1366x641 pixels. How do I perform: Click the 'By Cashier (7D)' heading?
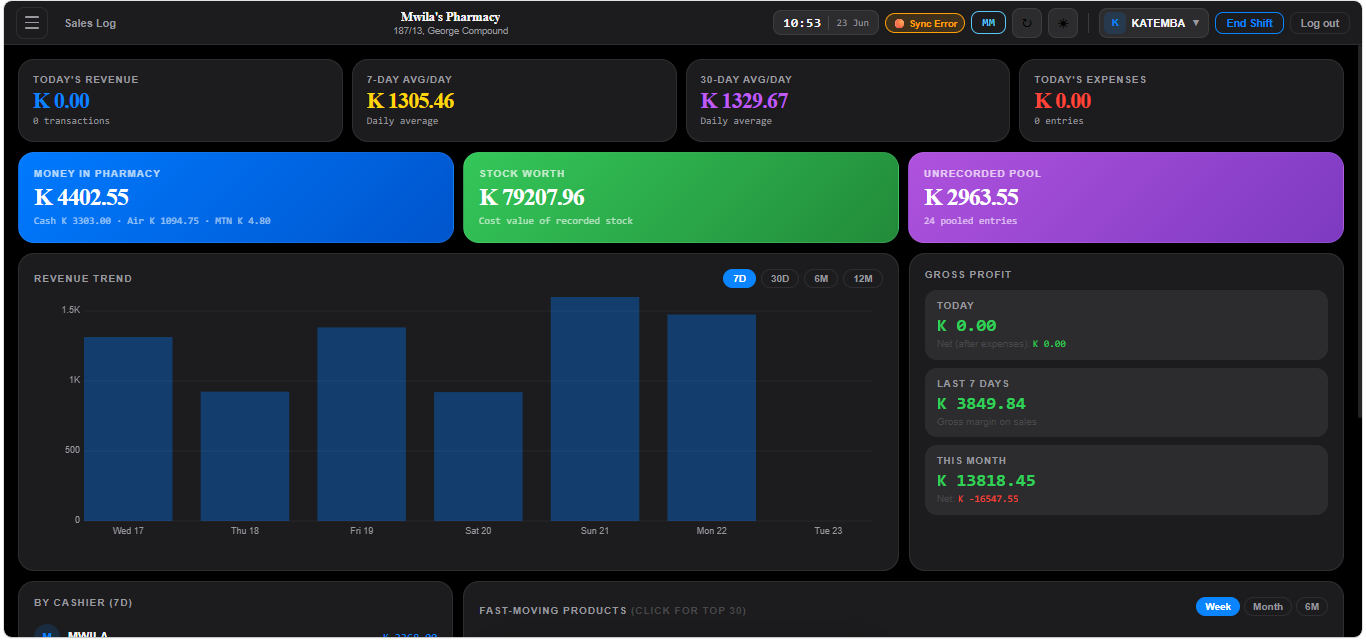[83, 603]
